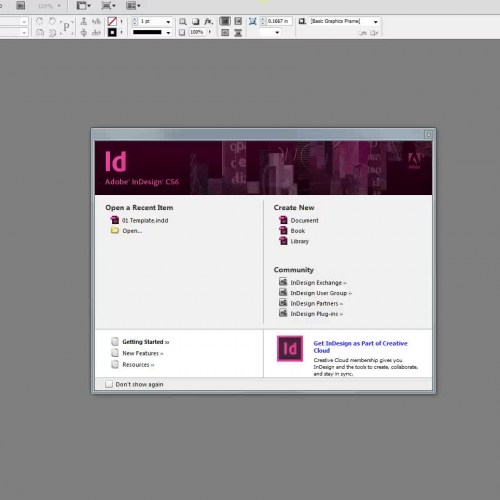This screenshot has width=500, height=500.
Task: Open the stroke type dropdown
Action: (168, 33)
